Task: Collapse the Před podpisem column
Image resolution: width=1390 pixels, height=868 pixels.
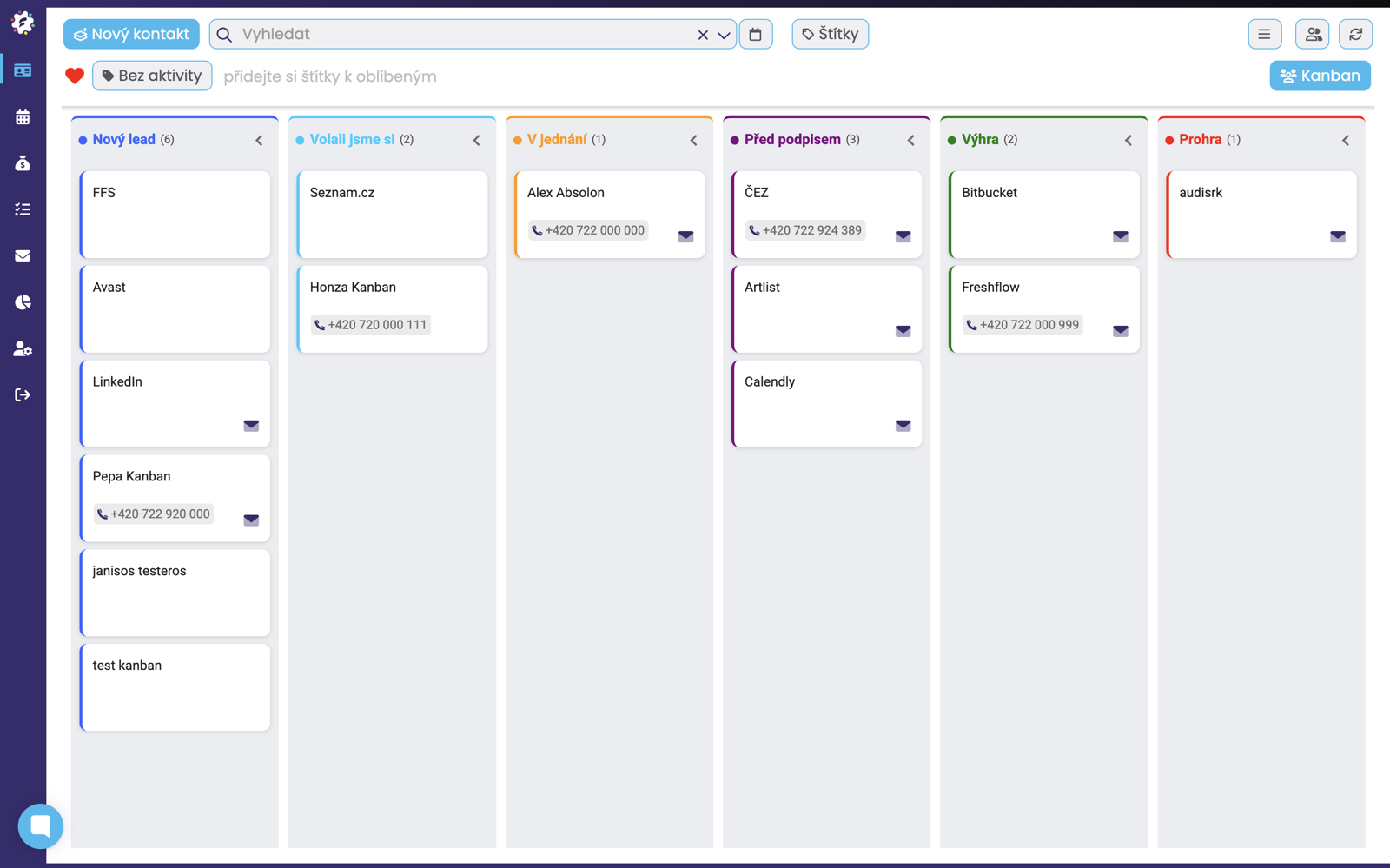Action: (x=910, y=140)
